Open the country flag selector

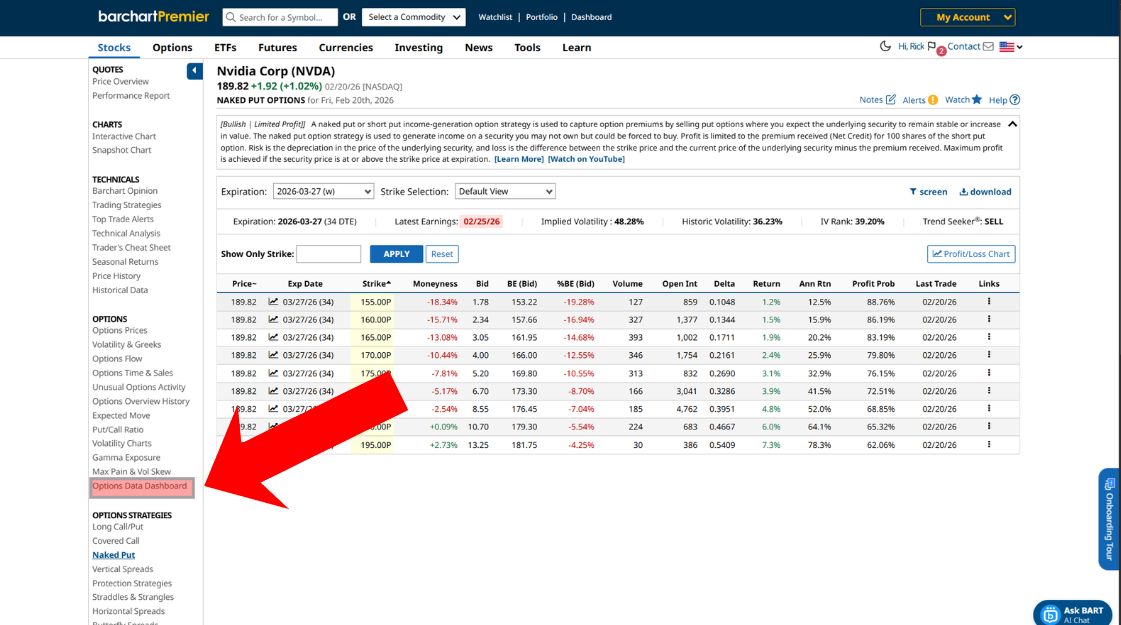click(x=1011, y=46)
